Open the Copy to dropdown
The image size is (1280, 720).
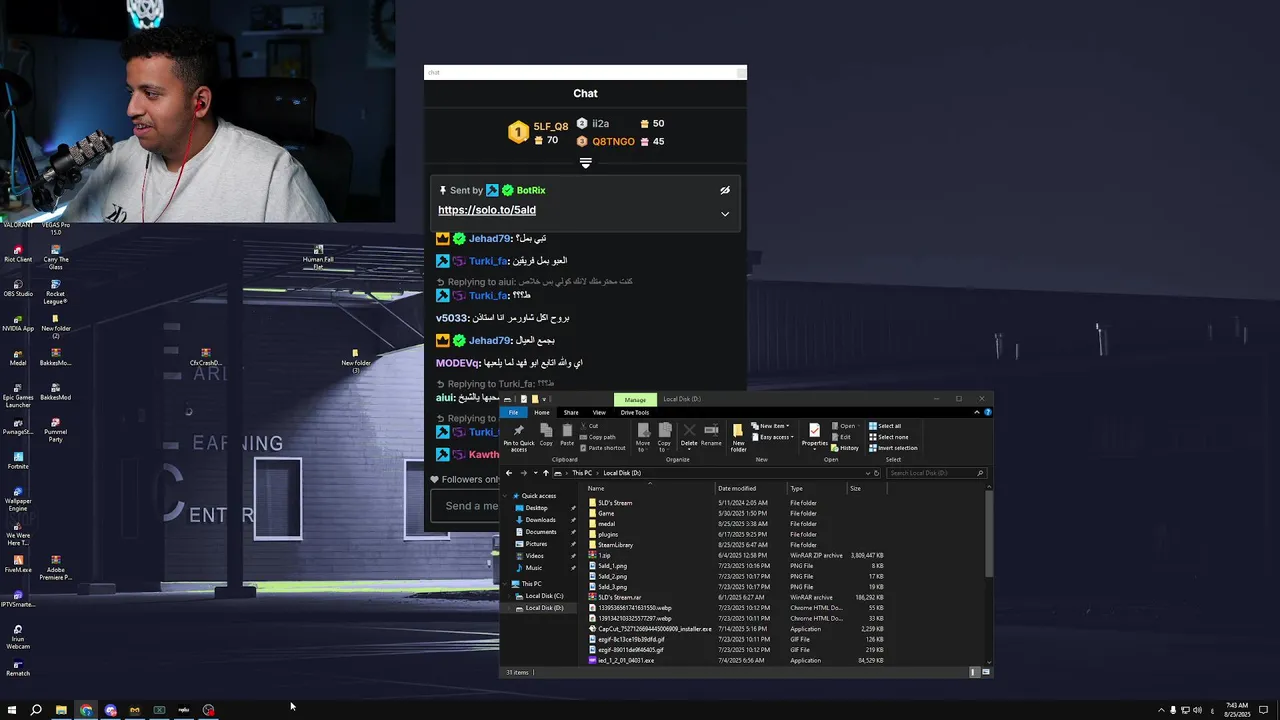664,437
